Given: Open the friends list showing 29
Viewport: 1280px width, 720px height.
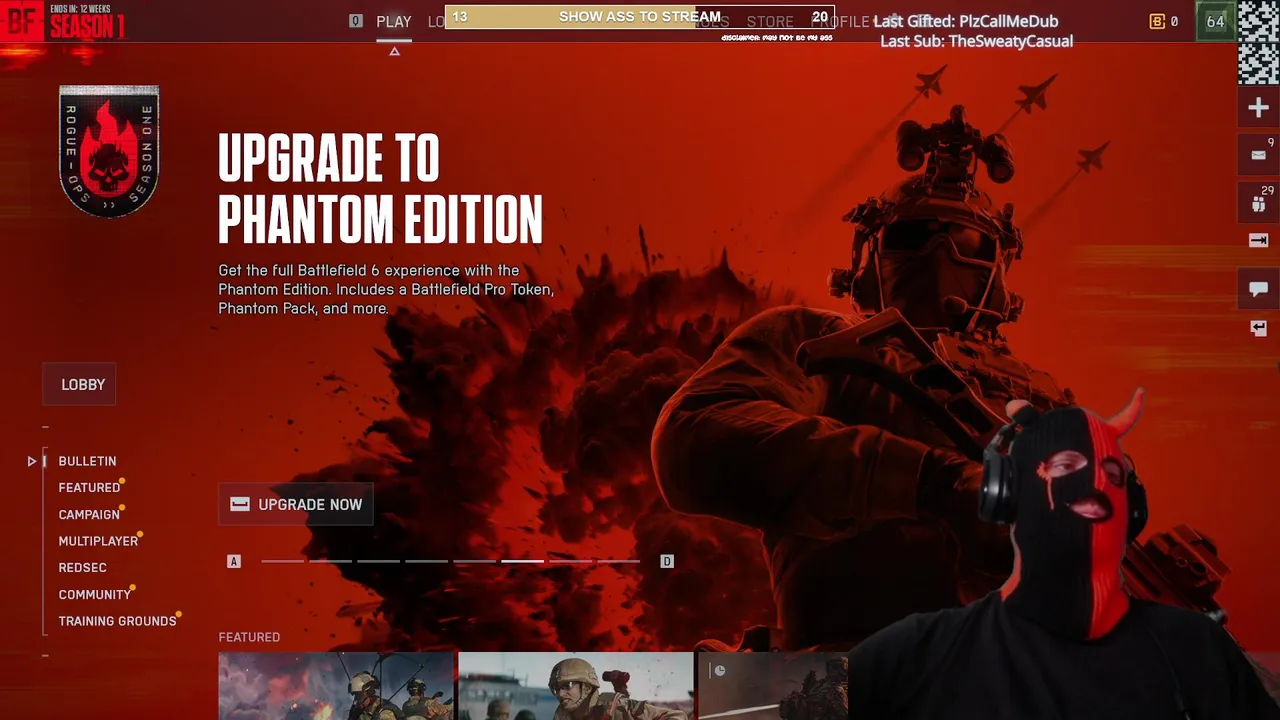Looking at the screenshot, I should (x=1258, y=202).
